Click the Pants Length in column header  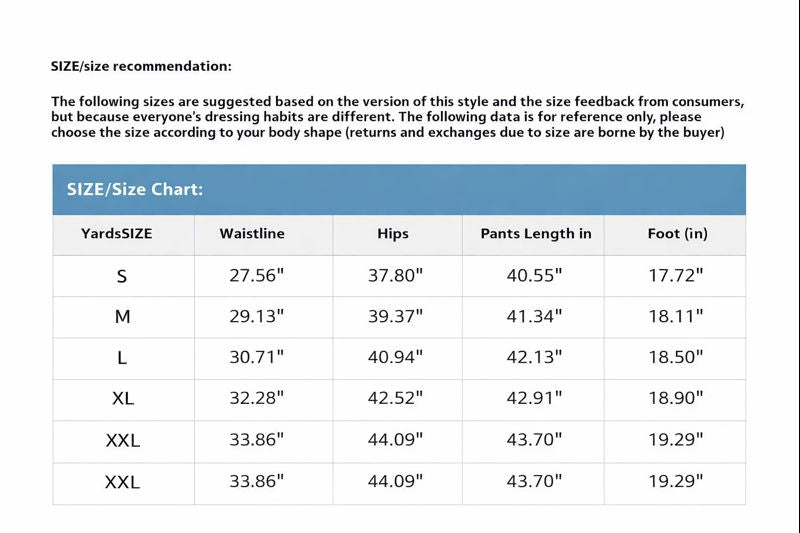[x=536, y=234]
